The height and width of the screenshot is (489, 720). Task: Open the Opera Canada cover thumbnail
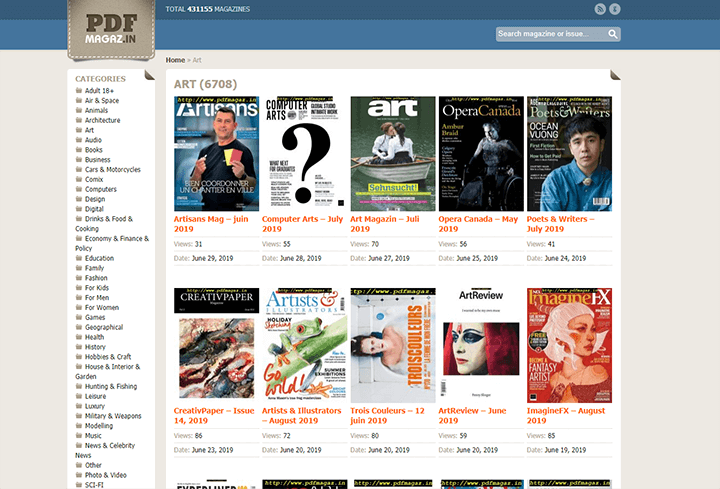point(481,154)
